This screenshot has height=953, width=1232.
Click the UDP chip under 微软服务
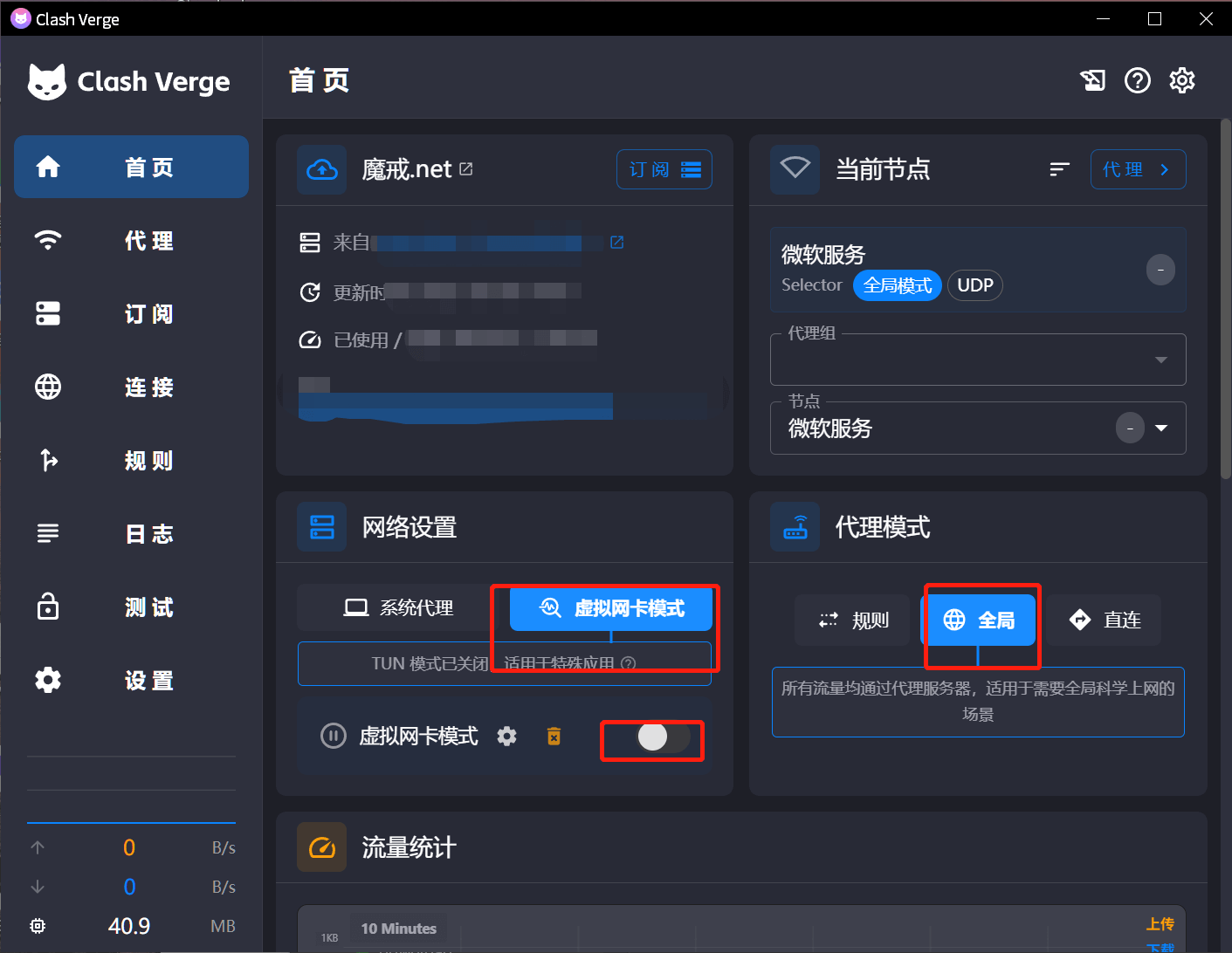[x=974, y=285]
